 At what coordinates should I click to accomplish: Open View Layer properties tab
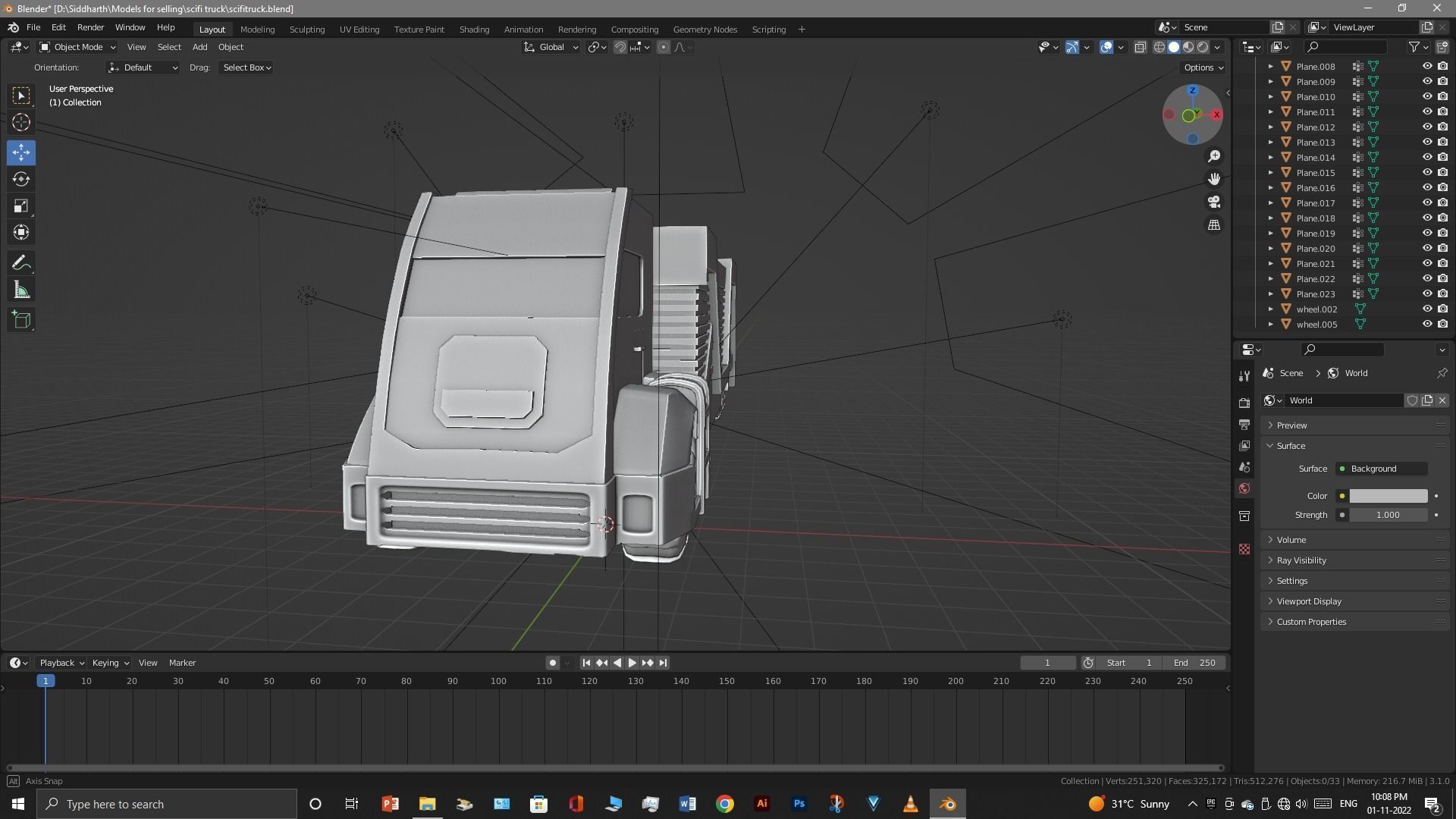point(1244,445)
